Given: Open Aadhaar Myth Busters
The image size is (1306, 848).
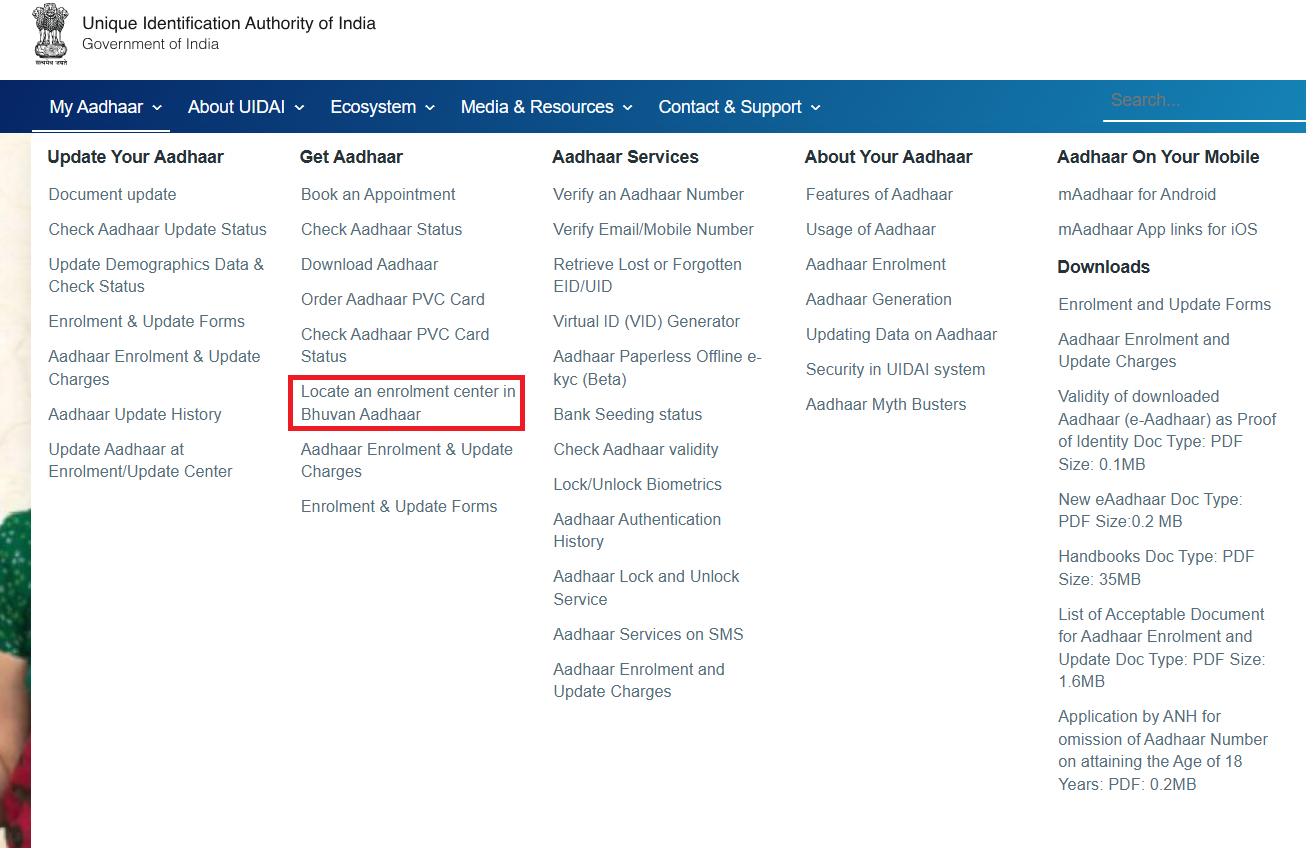Looking at the screenshot, I should [x=886, y=404].
